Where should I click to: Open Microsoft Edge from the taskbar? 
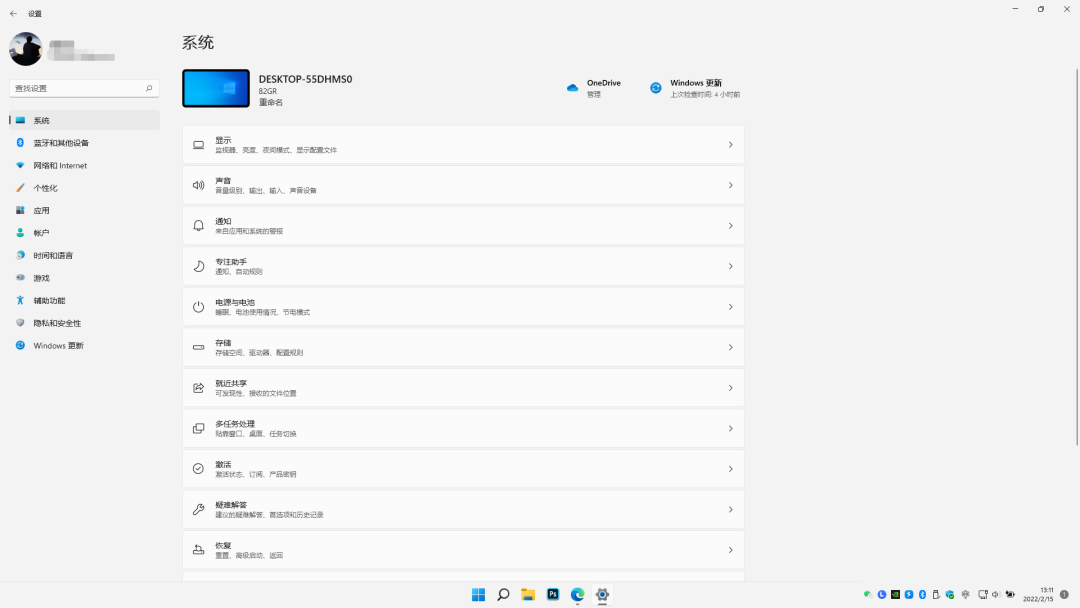click(x=577, y=594)
